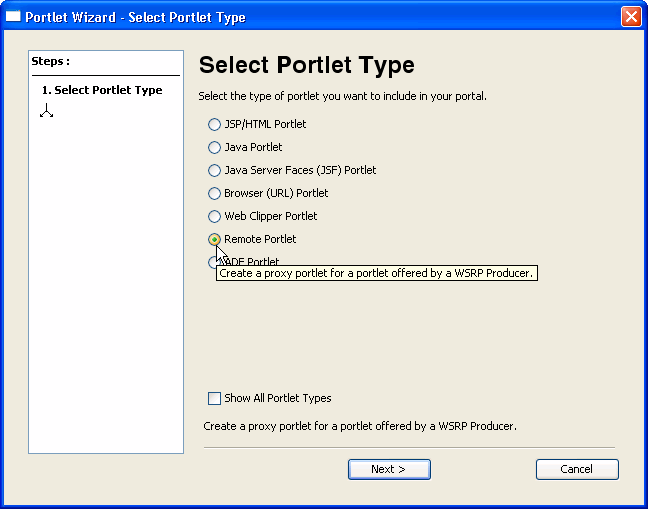Click the Next > button

[x=389, y=469]
